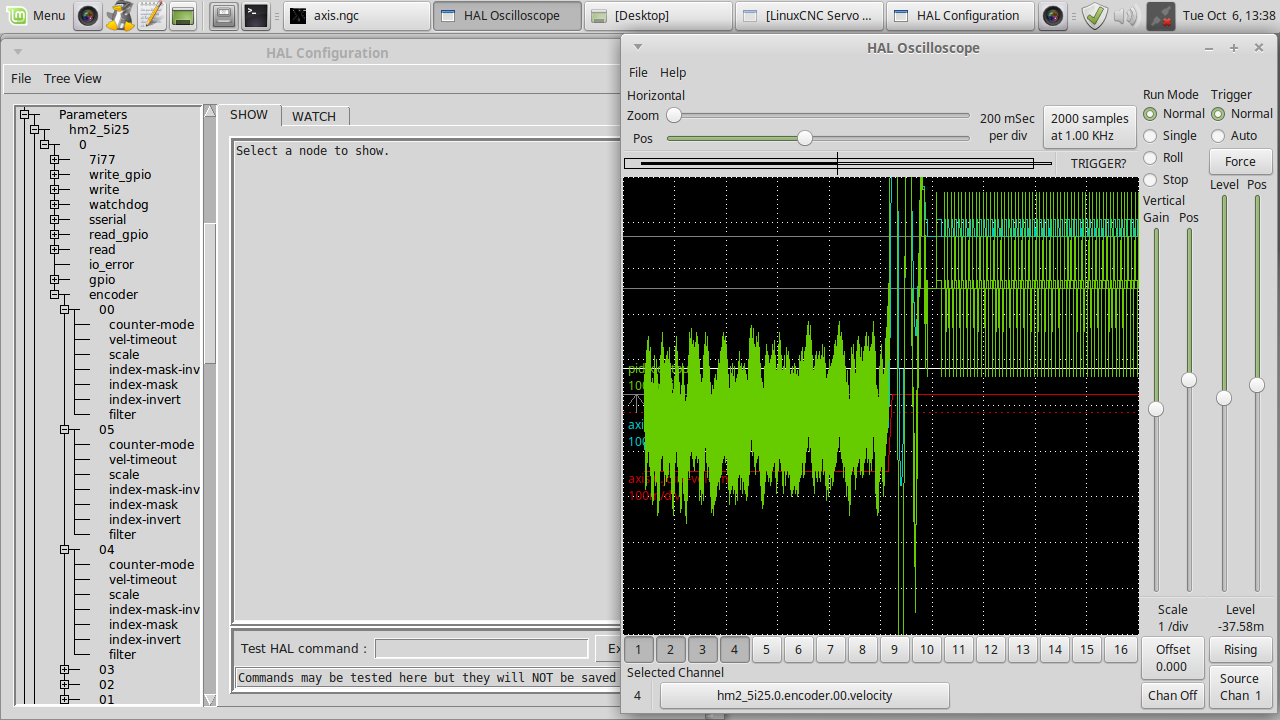Open File menu in HAL Configuration
The image size is (1280, 720).
coord(21,78)
